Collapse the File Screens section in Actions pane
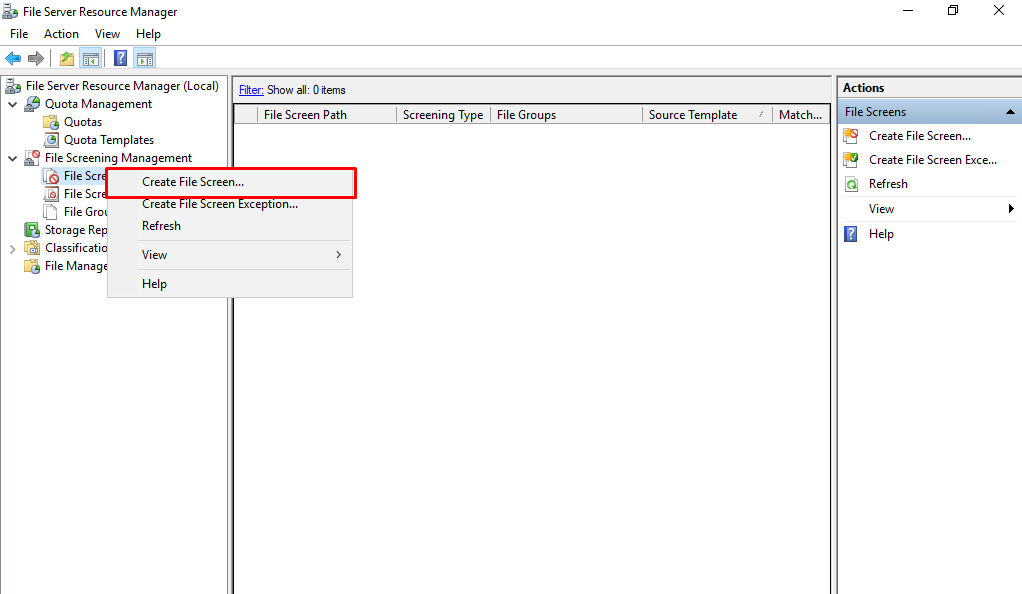Viewport: 1022px width, 594px height. [1010, 112]
